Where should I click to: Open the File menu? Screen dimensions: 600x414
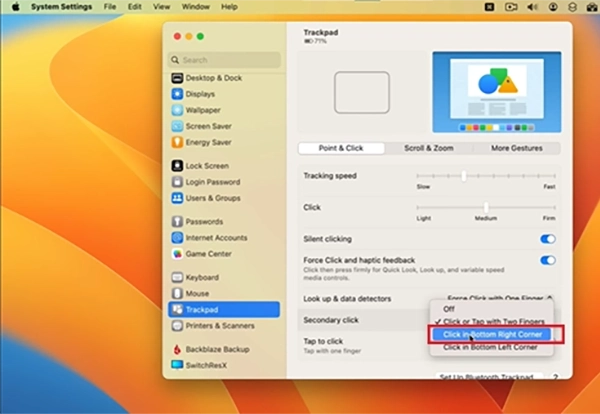click(110, 7)
